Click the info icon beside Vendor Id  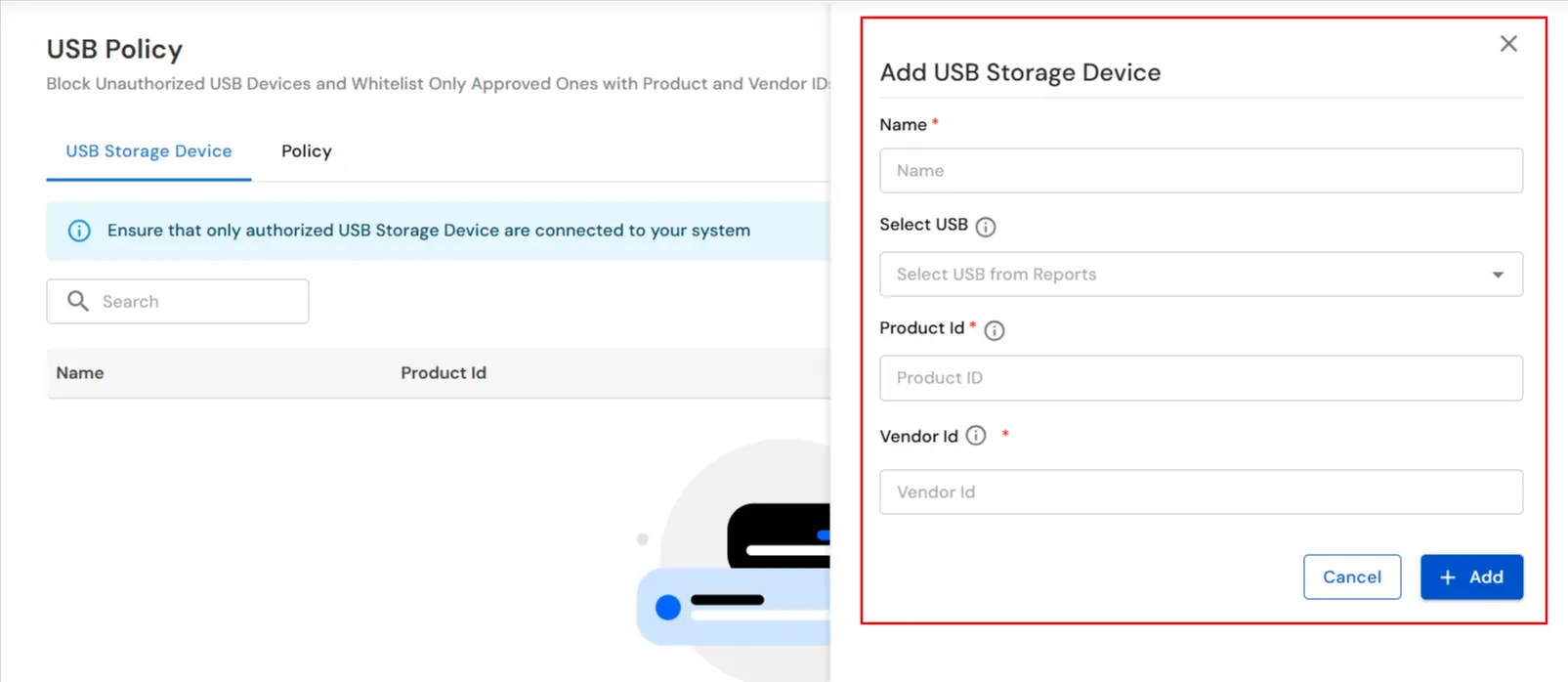[976, 436]
